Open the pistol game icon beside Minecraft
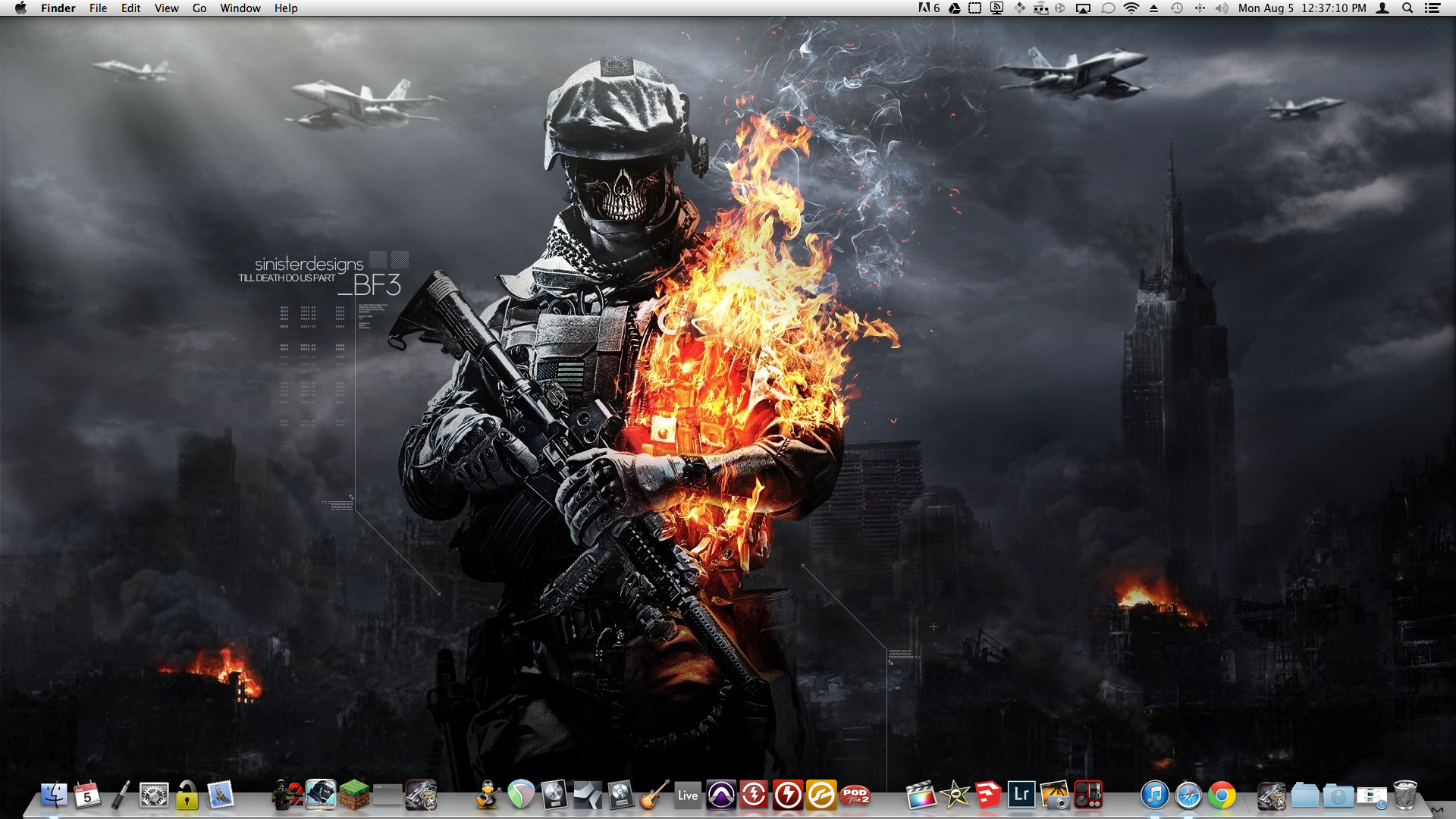 coord(421,795)
